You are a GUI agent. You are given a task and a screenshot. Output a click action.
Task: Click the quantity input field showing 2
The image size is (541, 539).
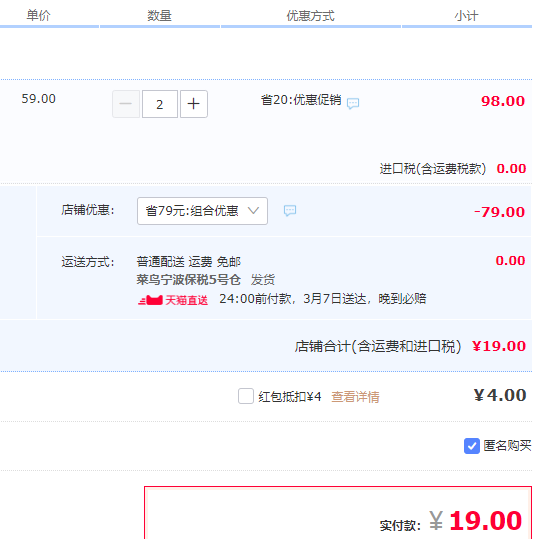tap(160, 104)
